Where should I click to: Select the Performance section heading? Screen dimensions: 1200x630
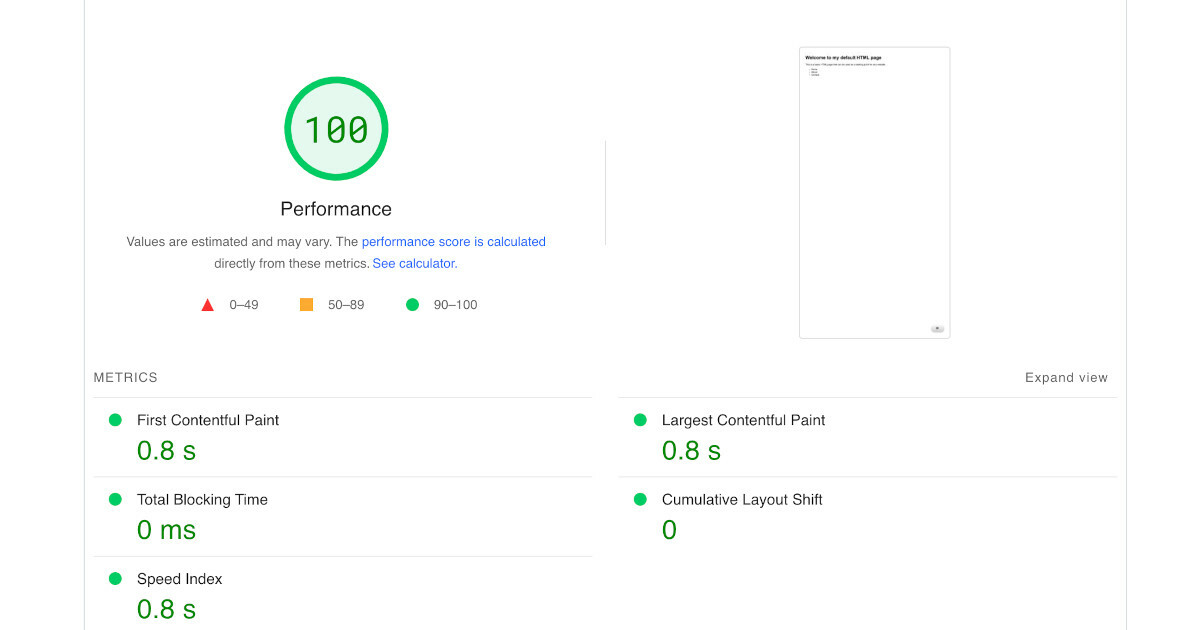(335, 208)
